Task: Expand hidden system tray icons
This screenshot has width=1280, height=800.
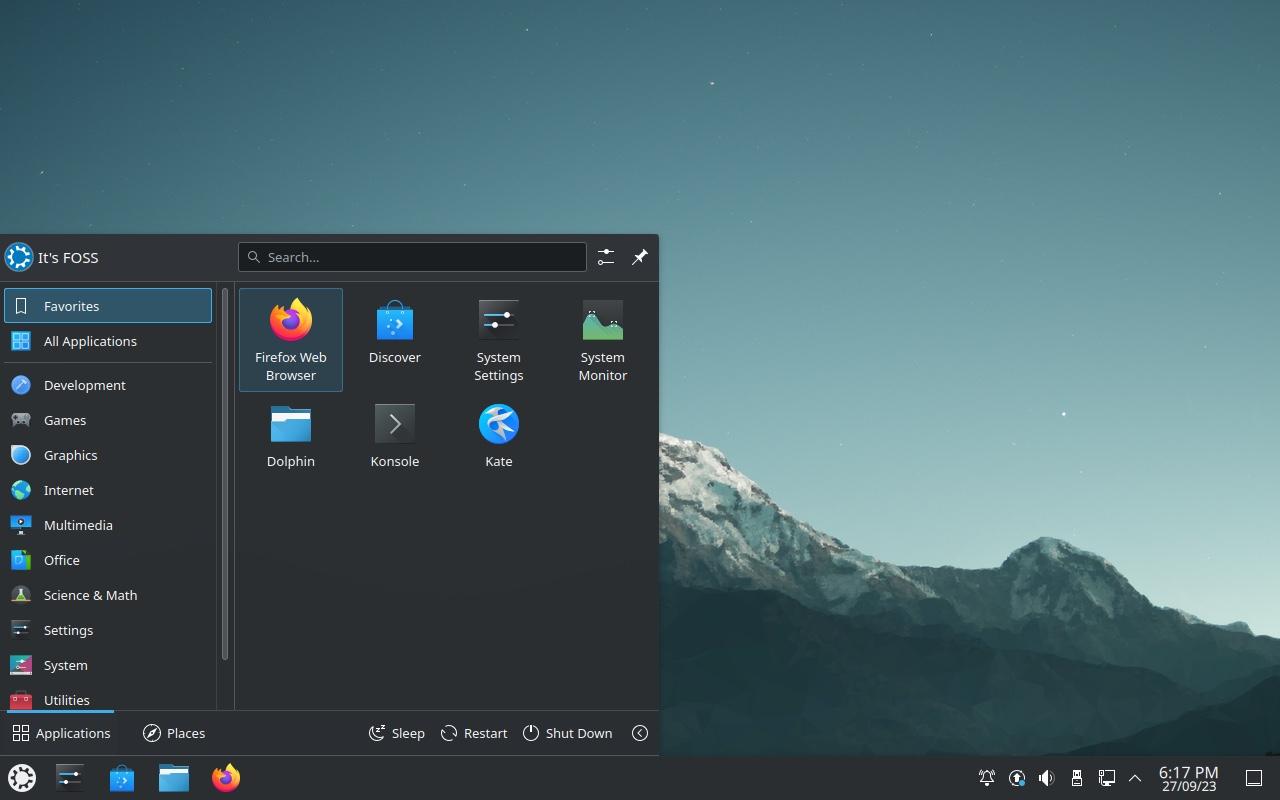Action: coord(1135,777)
